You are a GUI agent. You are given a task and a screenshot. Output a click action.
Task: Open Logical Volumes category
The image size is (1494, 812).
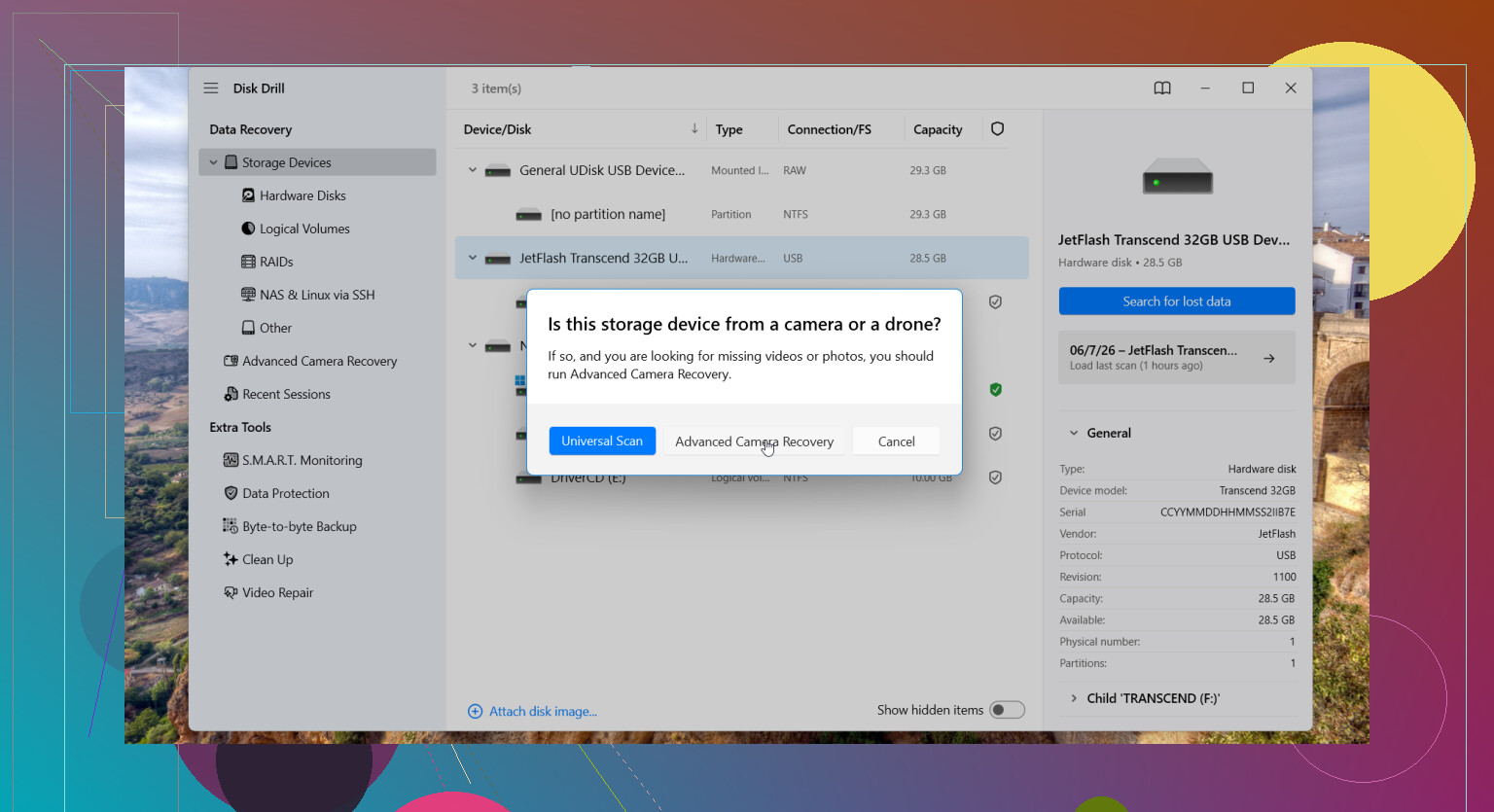(x=304, y=229)
